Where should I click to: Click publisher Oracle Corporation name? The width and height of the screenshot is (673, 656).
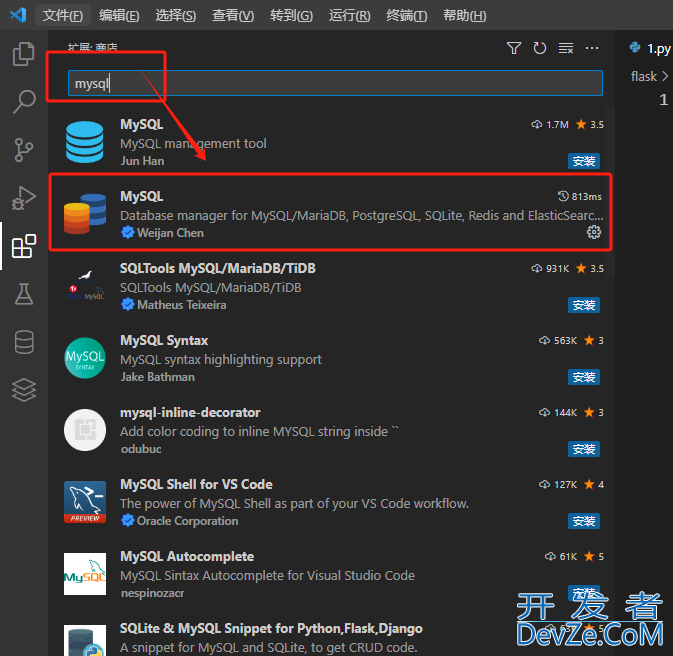coord(188,521)
